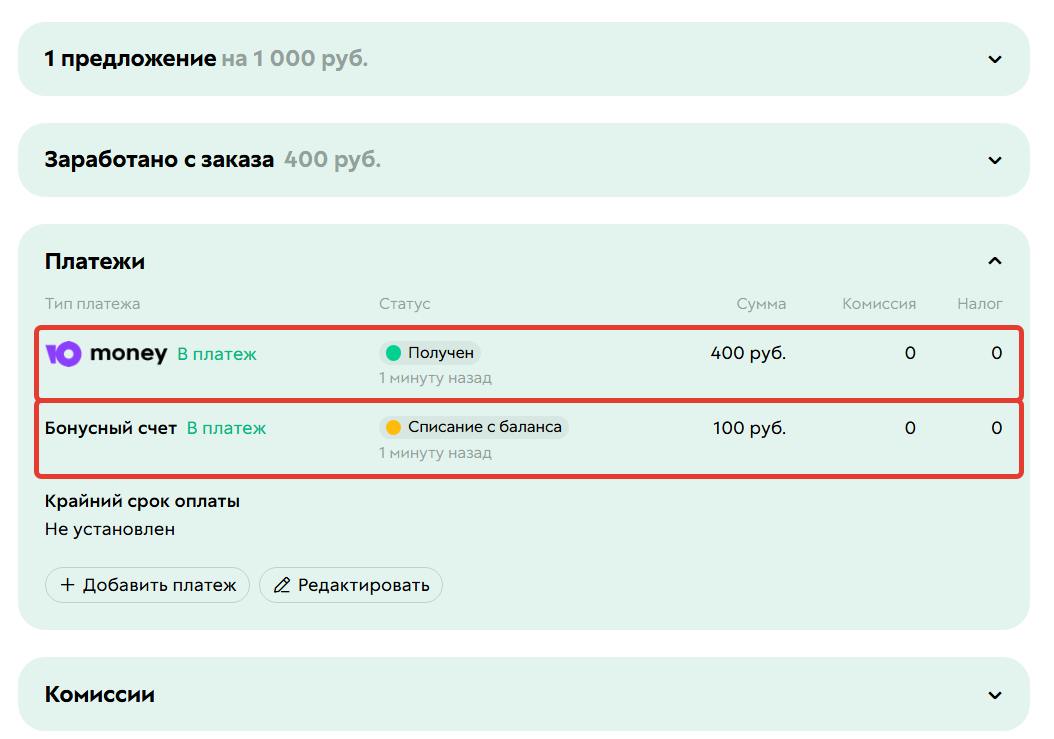The width and height of the screenshot is (1054, 739).
Task: Click the yellow Списание с баланса dot
Action: (394, 427)
